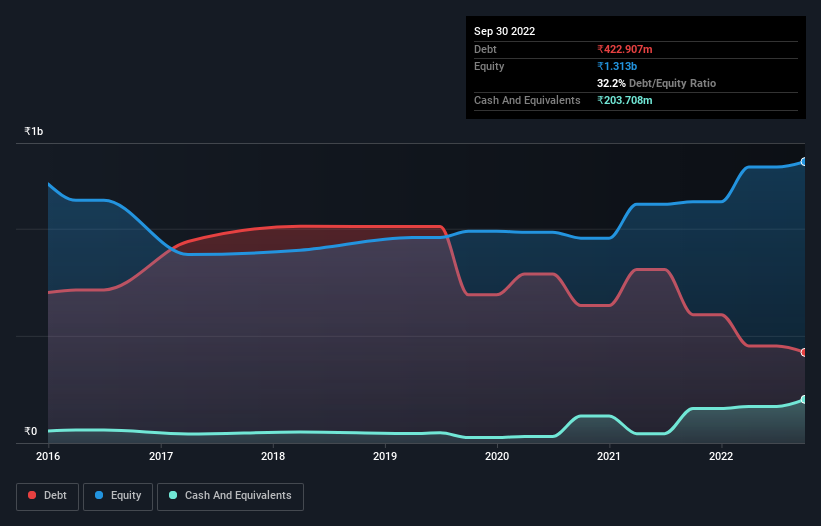Select the Cash endpoint marker on the teal line
The image size is (821, 526).
click(x=804, y=399)
